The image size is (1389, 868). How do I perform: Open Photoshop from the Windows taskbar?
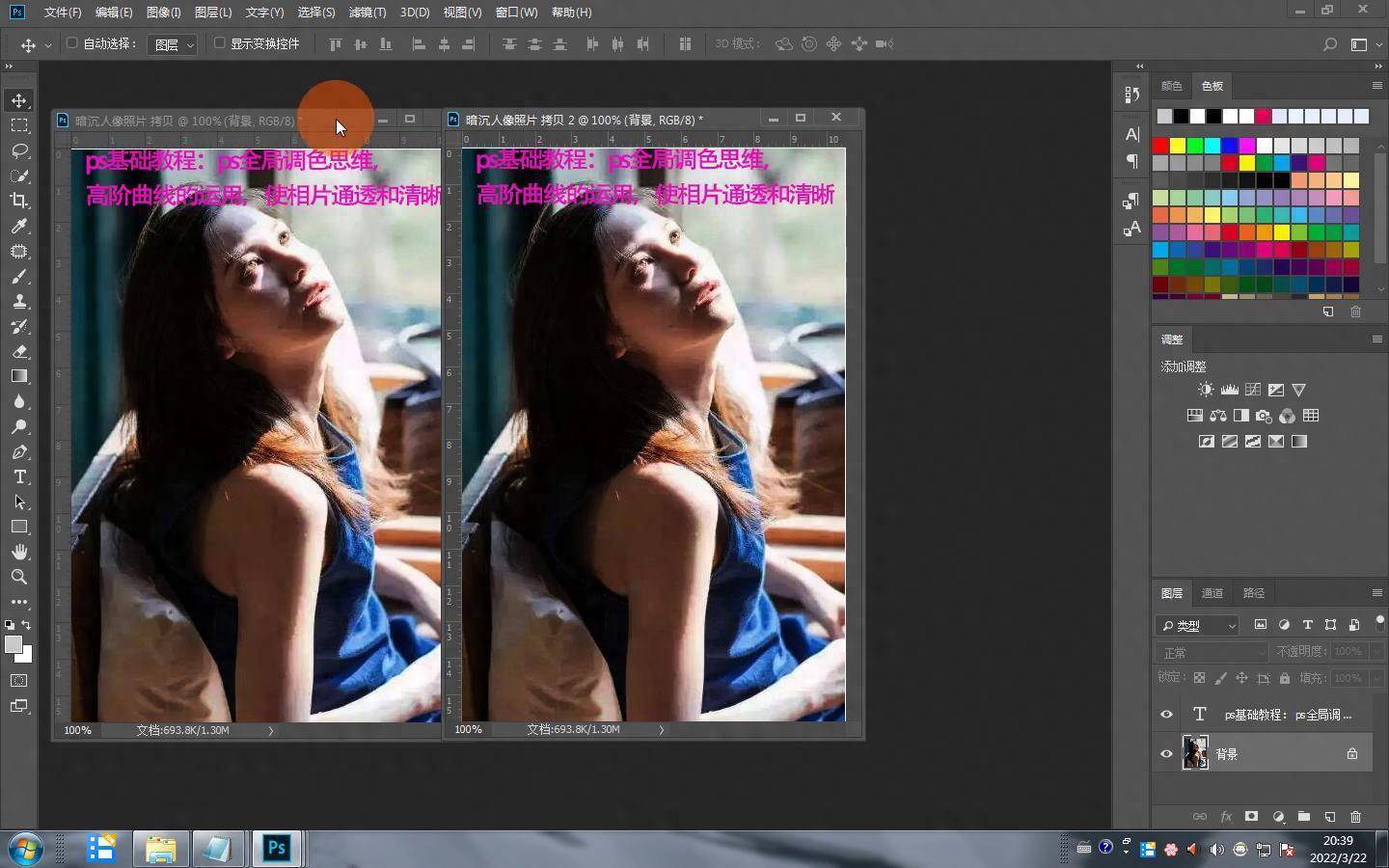277,849
